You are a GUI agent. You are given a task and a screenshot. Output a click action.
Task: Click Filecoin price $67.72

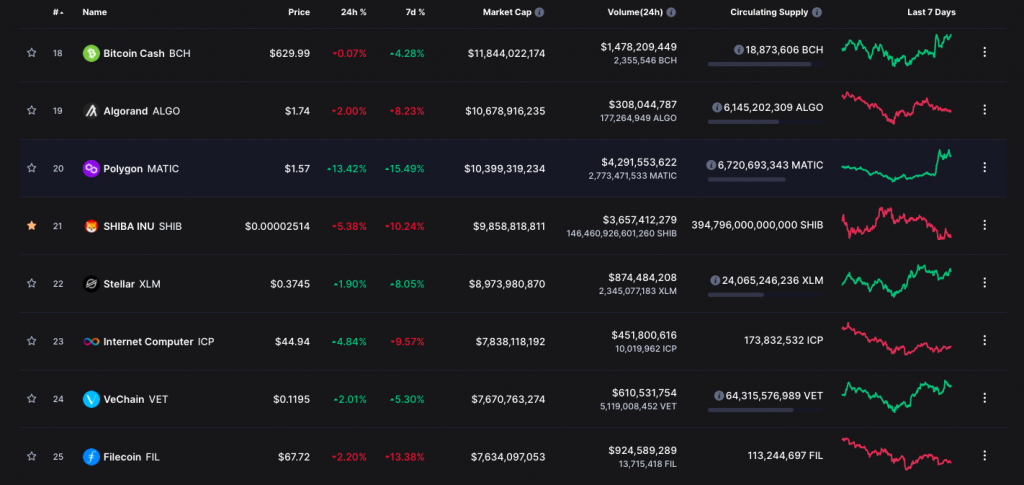click(x=293, y=457)
